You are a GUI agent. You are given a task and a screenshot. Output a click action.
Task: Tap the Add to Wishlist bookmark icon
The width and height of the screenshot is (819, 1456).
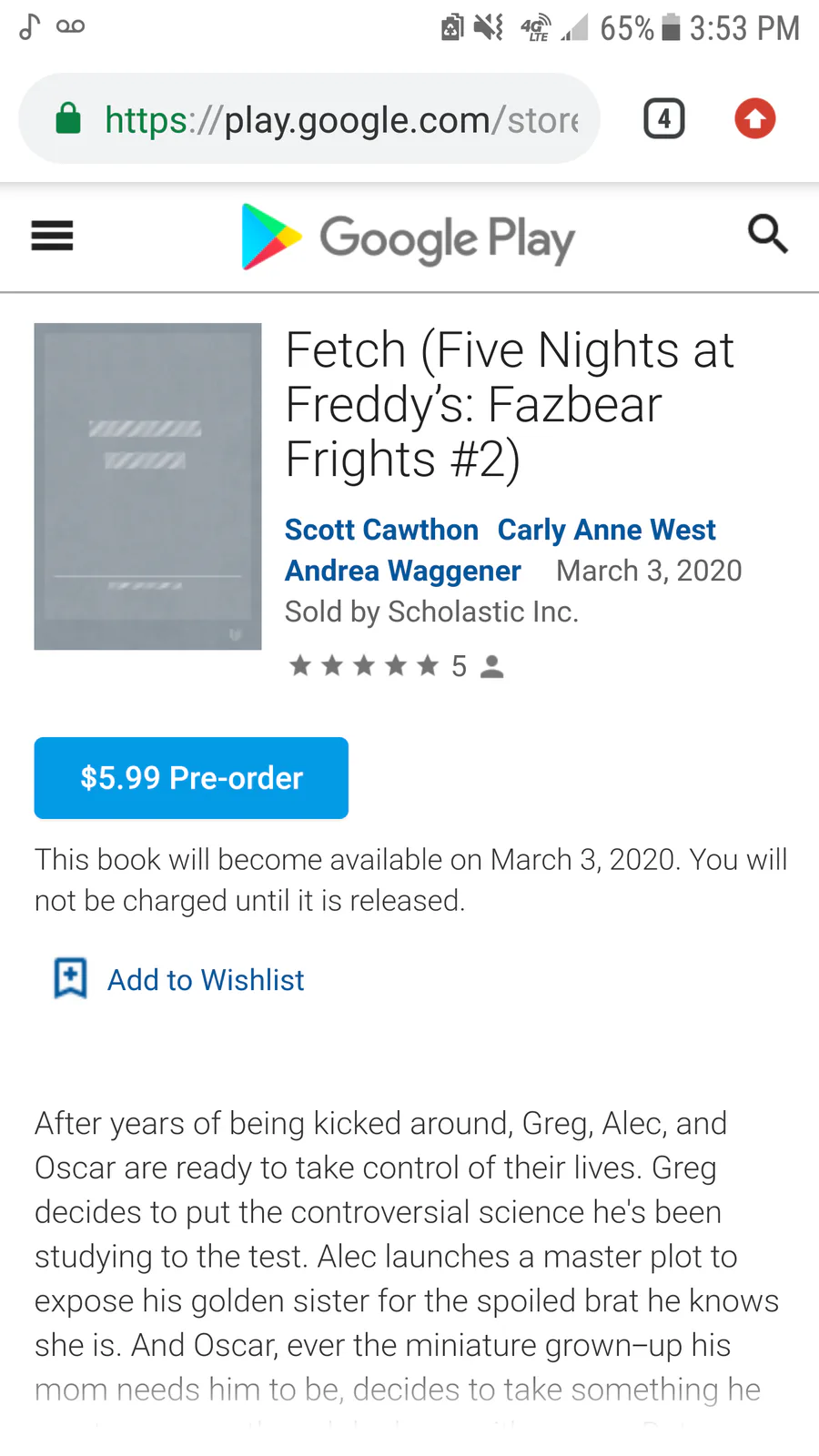[x=70, y=979]
